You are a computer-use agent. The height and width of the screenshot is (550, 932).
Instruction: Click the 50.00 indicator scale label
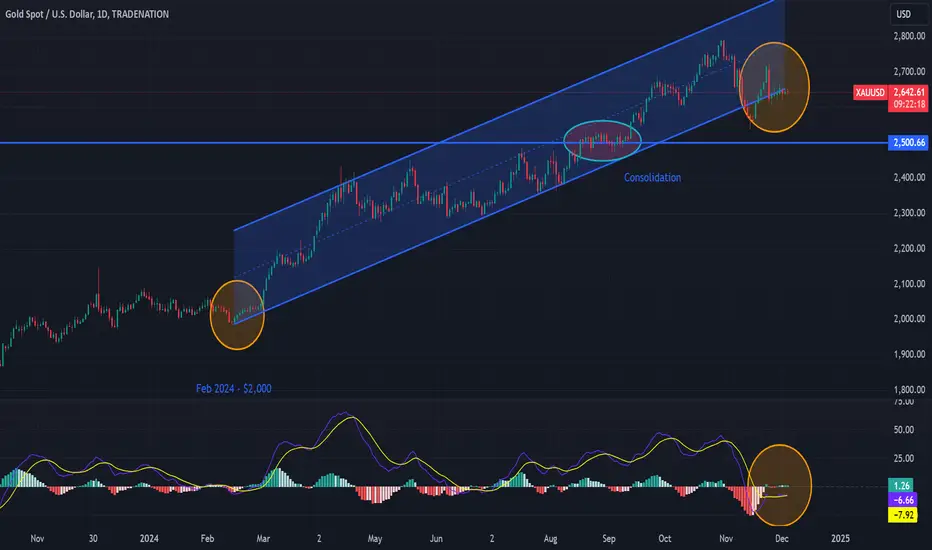[903, 430]
